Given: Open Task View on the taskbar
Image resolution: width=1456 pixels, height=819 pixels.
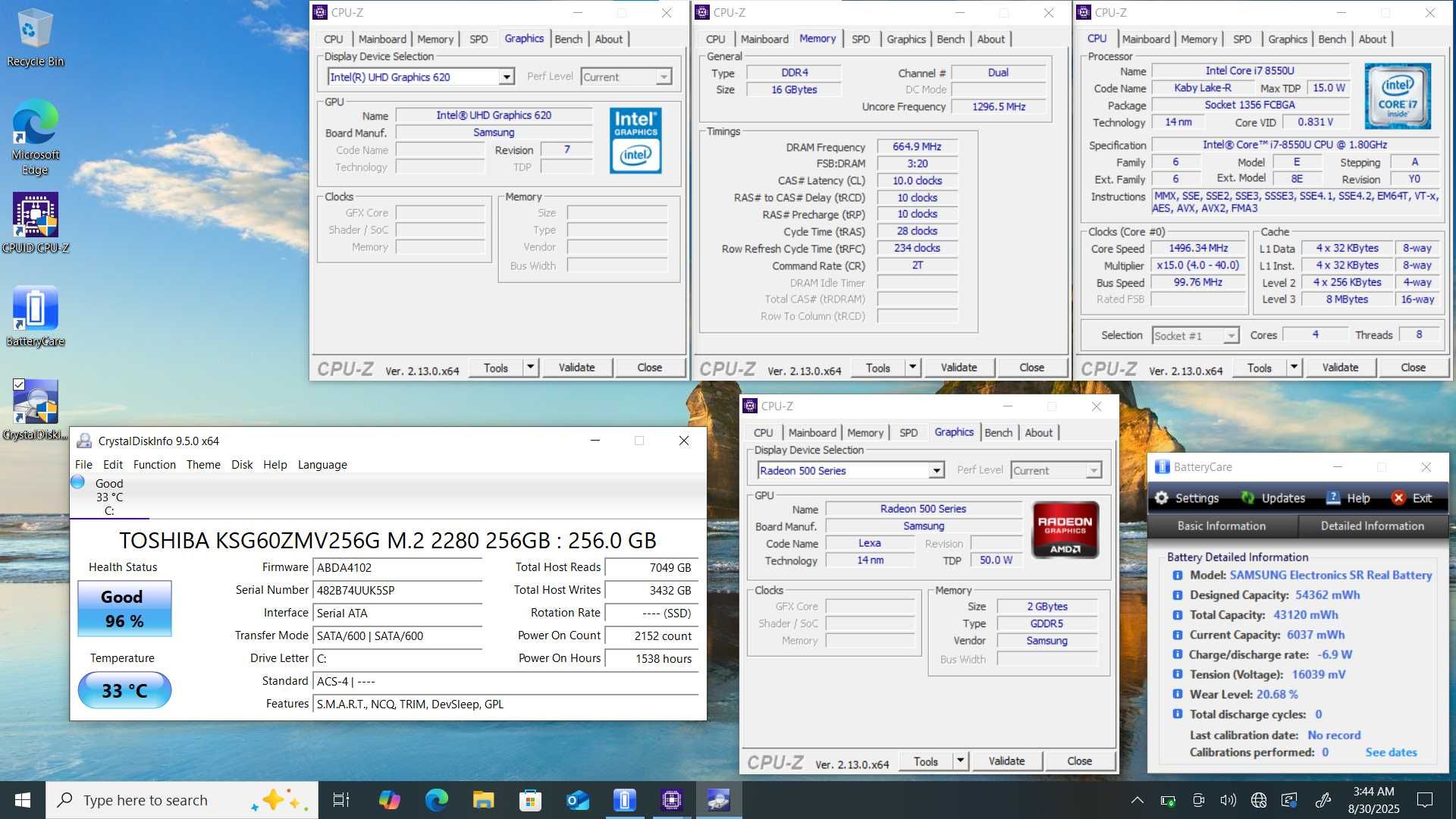Looking at the screenshot, I should pyautogui.click(x=341, y=800).
